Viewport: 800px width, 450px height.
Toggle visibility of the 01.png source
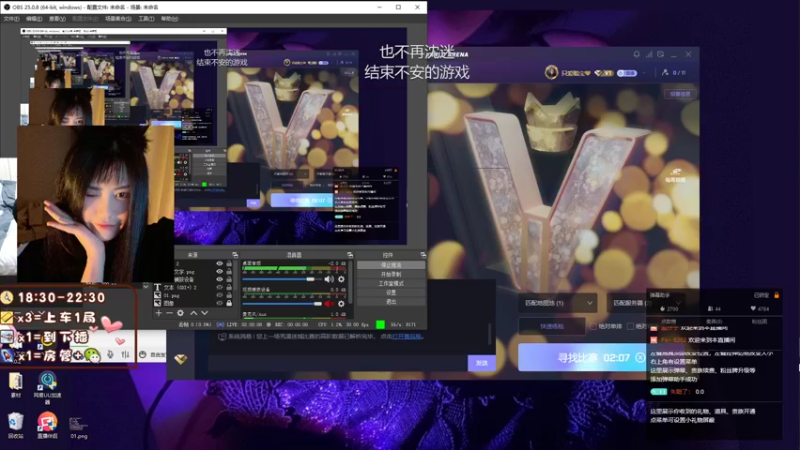click(x=219, y=295)
